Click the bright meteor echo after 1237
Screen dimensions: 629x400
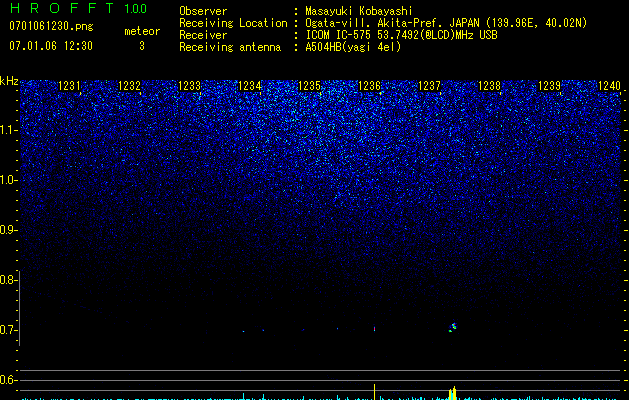(452, 327)
